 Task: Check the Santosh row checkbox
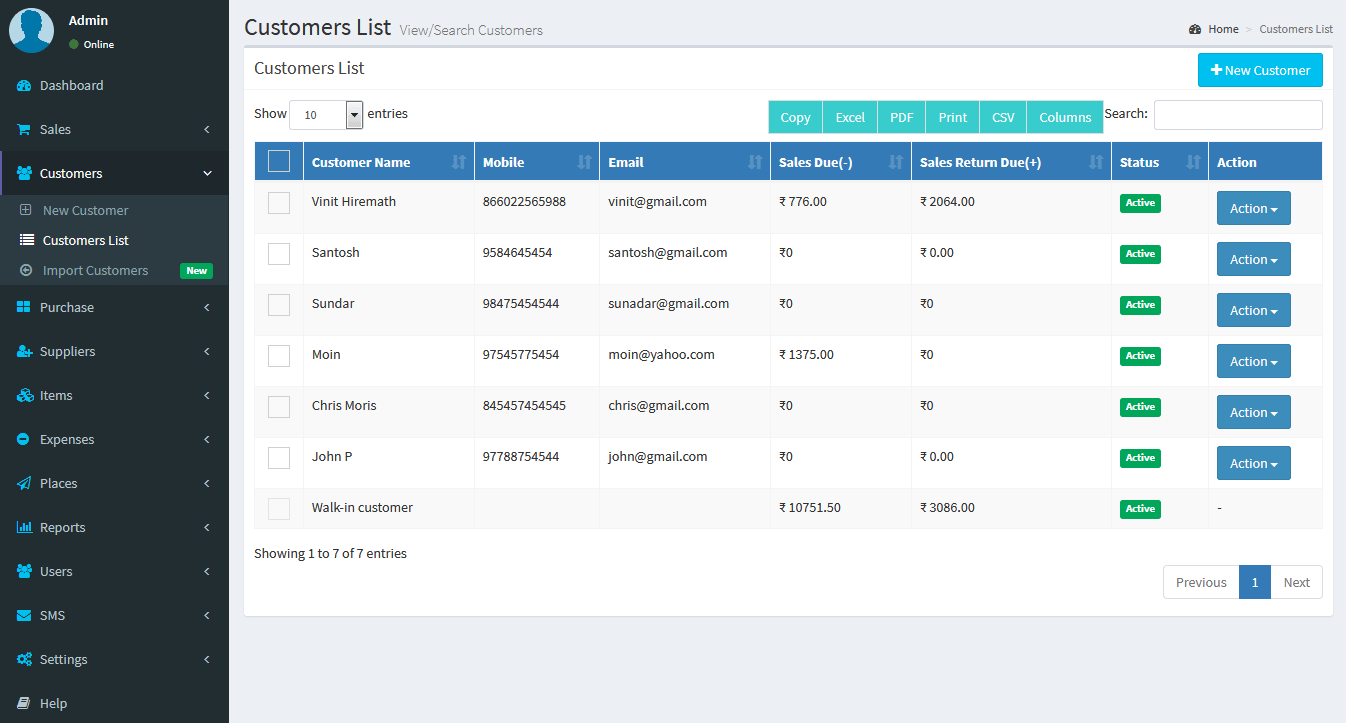tap(279, 254)
